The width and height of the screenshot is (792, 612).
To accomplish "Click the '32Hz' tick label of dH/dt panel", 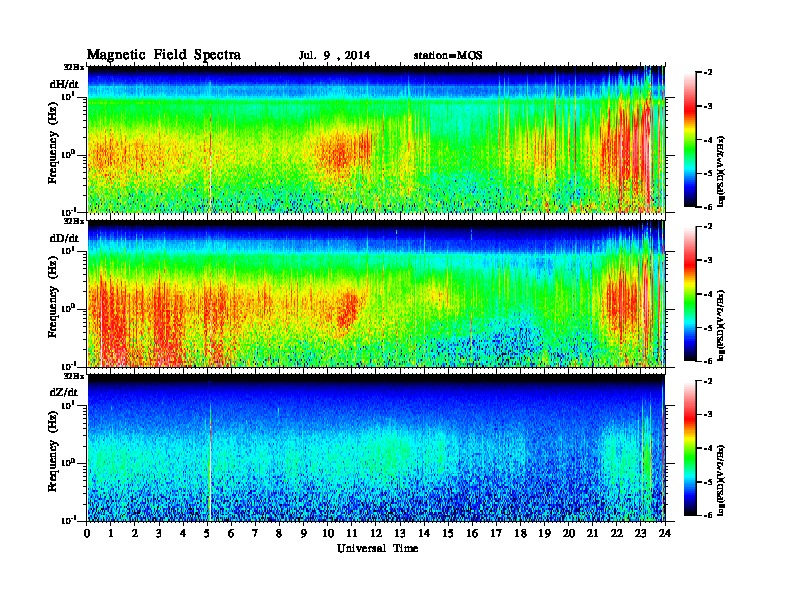I will [x=73, y=67].
